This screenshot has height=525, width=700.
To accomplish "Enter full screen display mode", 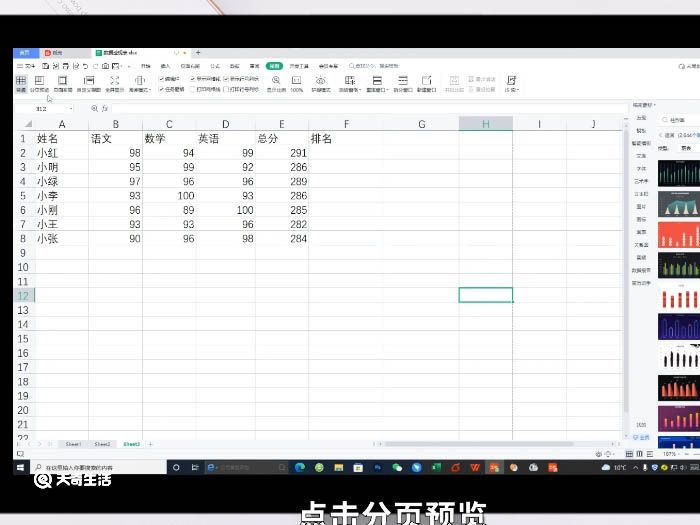I will 115,83.
